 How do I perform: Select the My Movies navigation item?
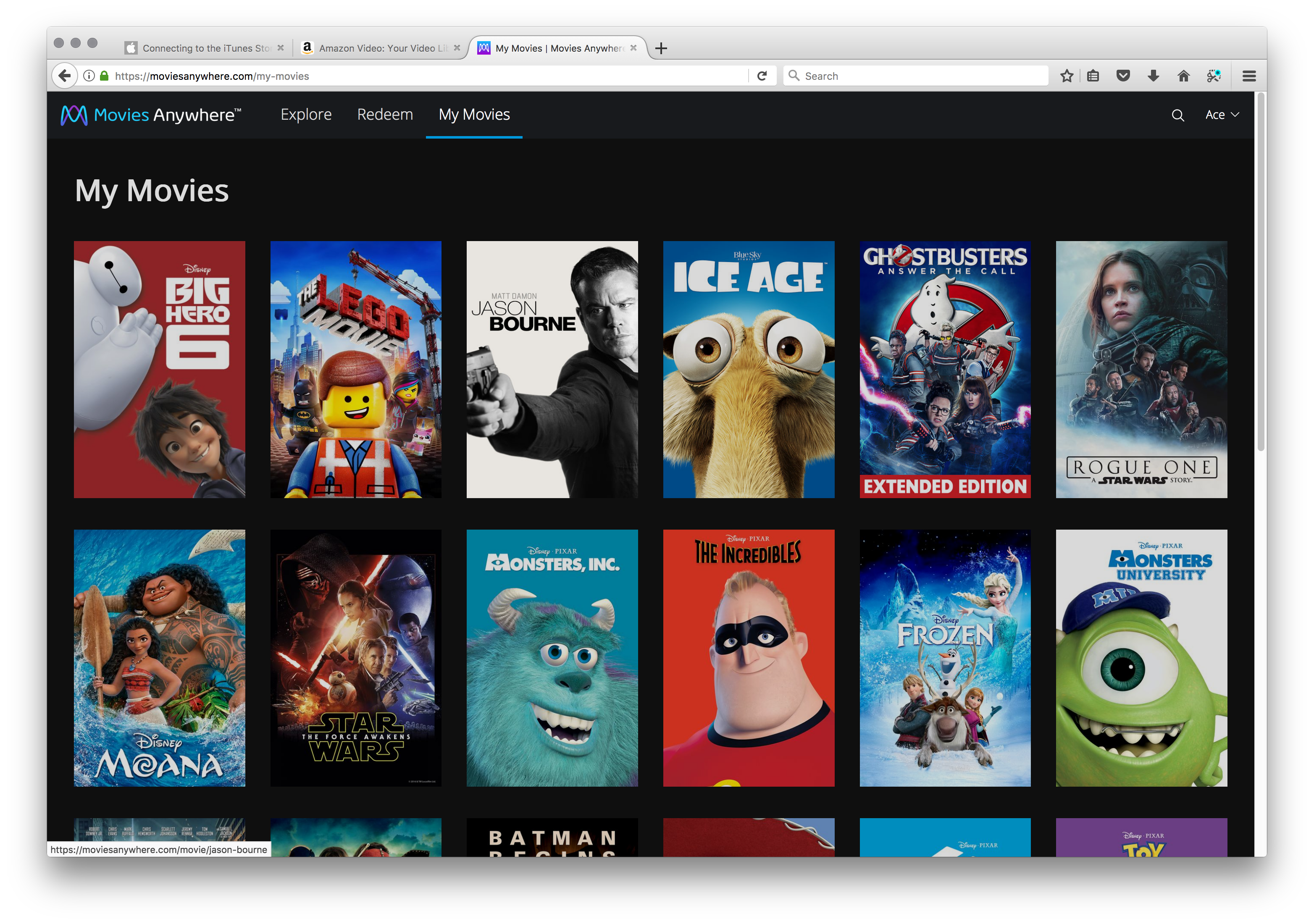(474, 115)
